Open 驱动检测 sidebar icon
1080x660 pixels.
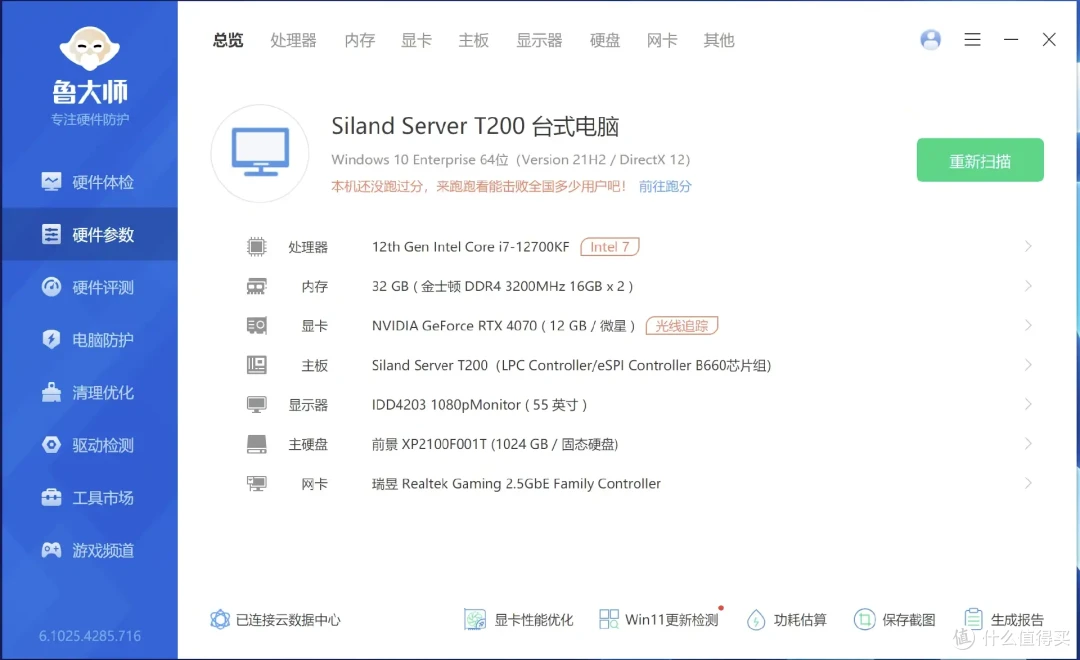click(51, 444)
